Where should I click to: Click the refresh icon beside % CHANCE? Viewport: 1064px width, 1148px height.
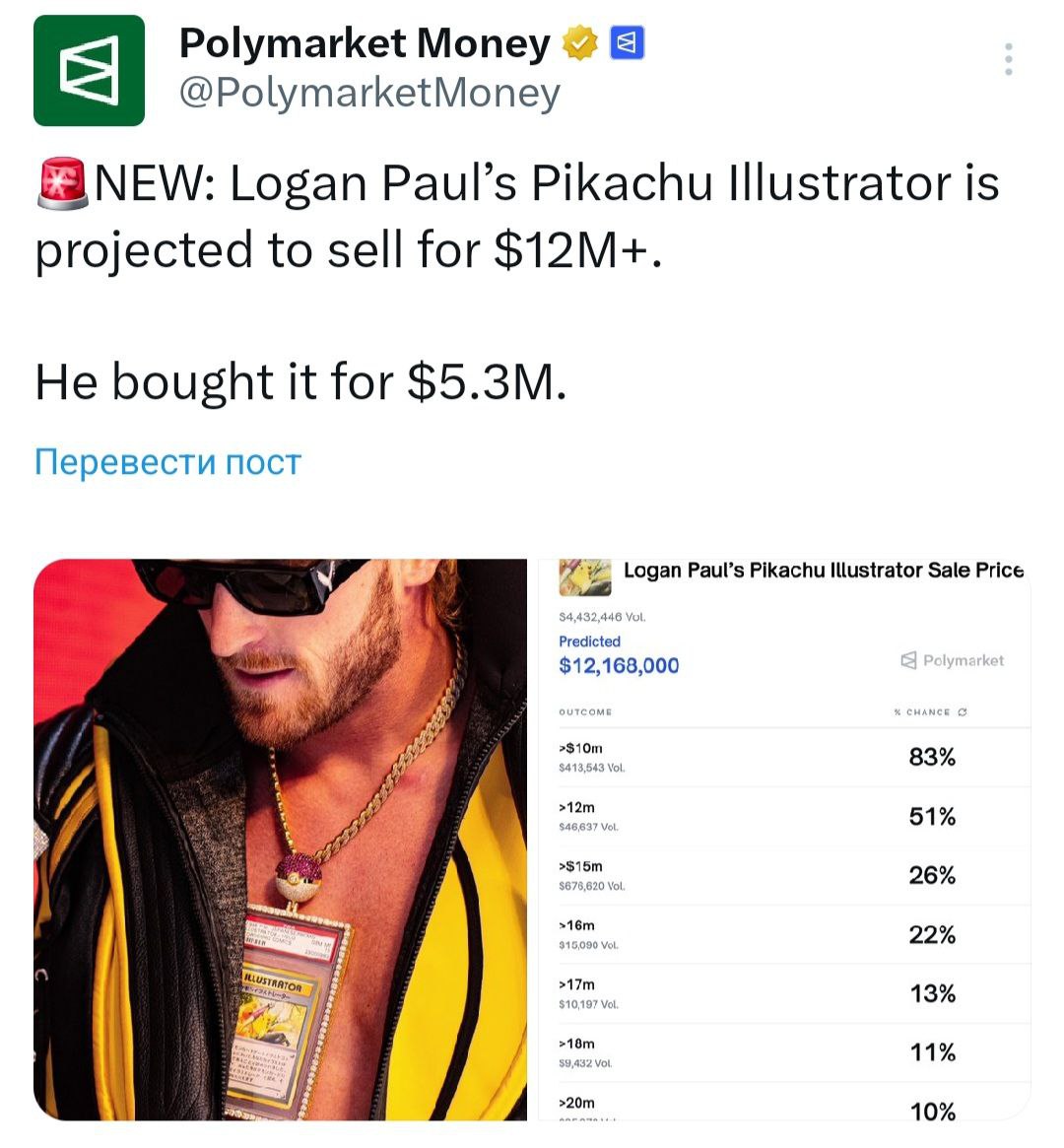point(963,711)
